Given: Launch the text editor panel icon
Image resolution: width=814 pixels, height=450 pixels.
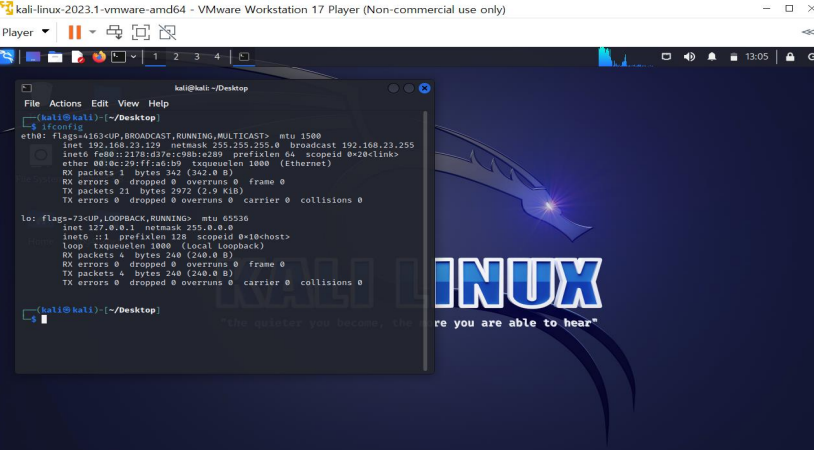Looking at the screenshot, I should point(77,57).
